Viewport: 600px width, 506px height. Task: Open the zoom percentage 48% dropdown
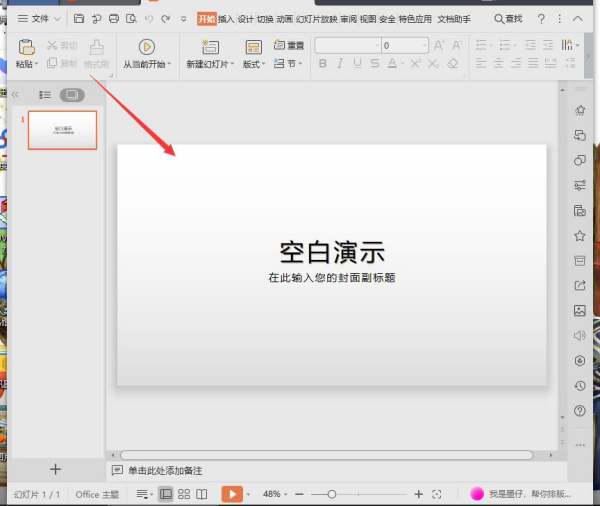click(x=275, y=494)
